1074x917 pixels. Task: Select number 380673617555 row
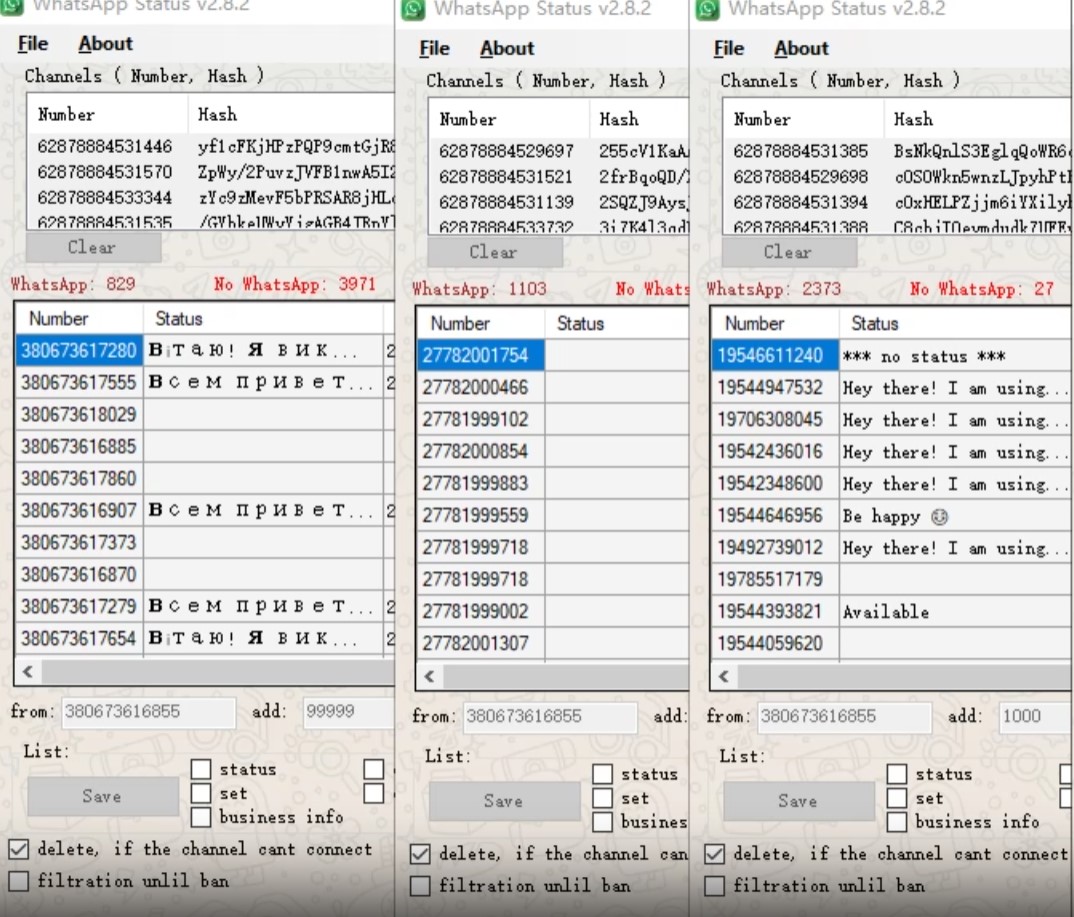point(205,382)
